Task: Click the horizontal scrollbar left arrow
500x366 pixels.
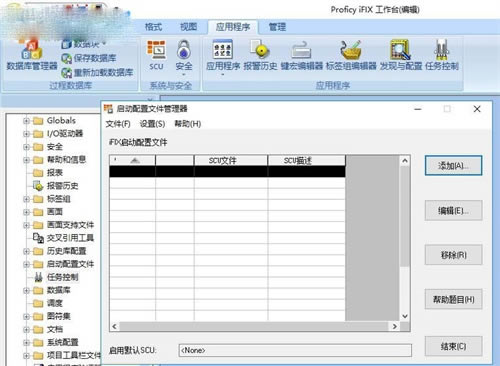Action: (x=114, y=326)
